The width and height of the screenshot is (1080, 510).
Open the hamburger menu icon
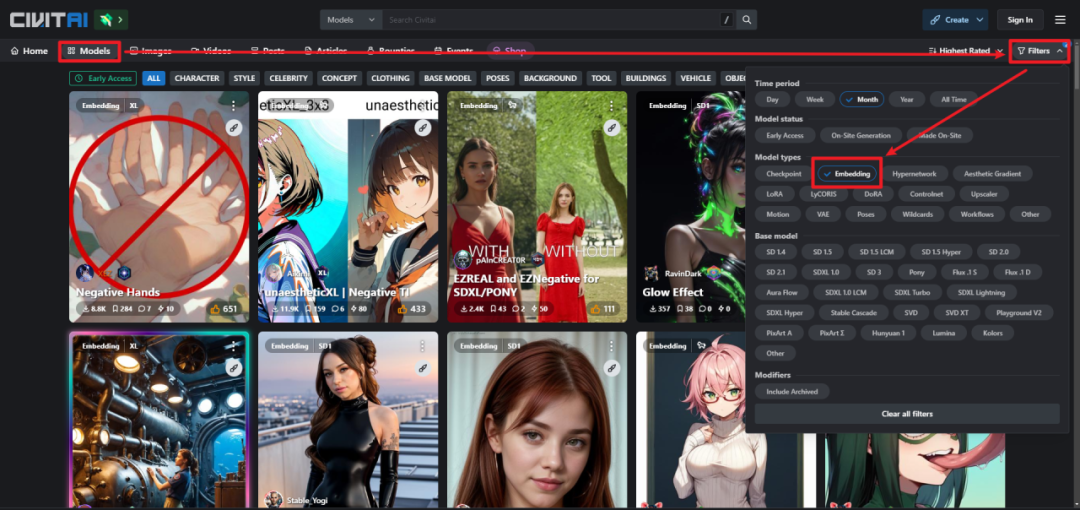pyautogui.click(x=1060, y=19)
